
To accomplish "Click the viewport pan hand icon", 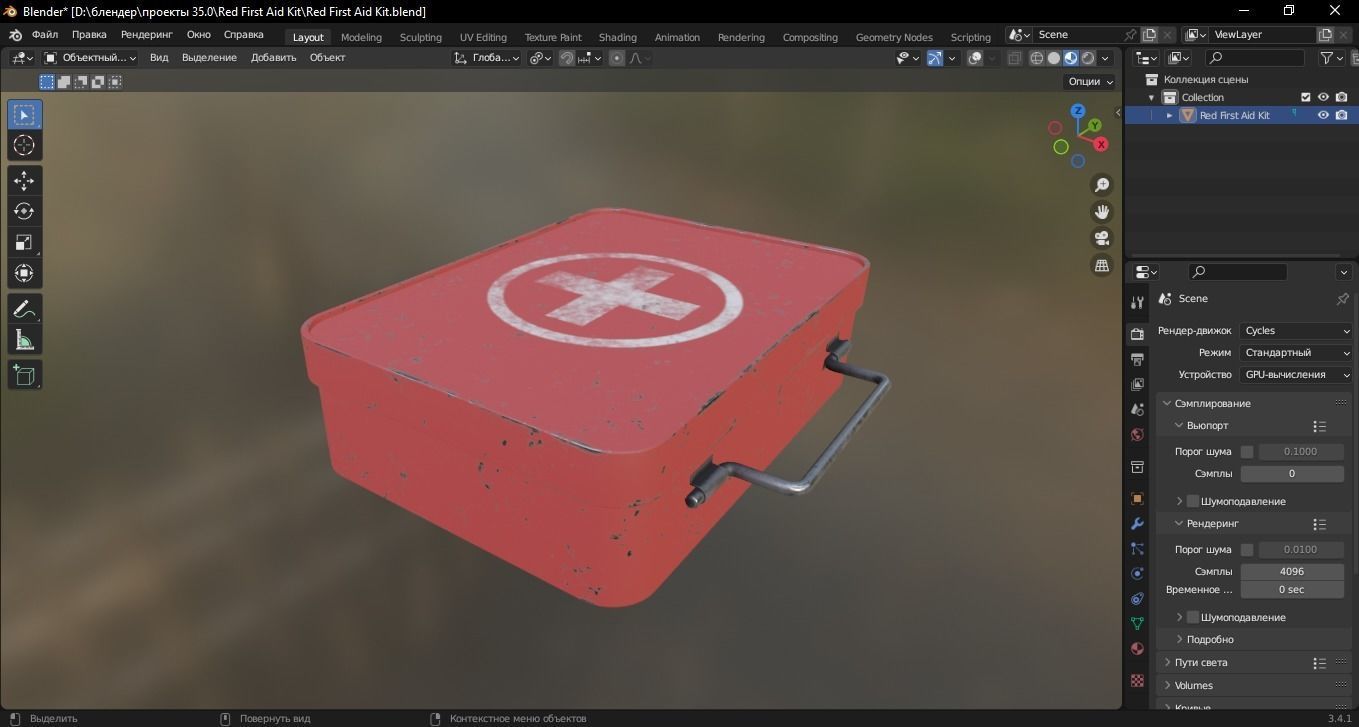I will pyautogui.click(x=1102, y=212).
